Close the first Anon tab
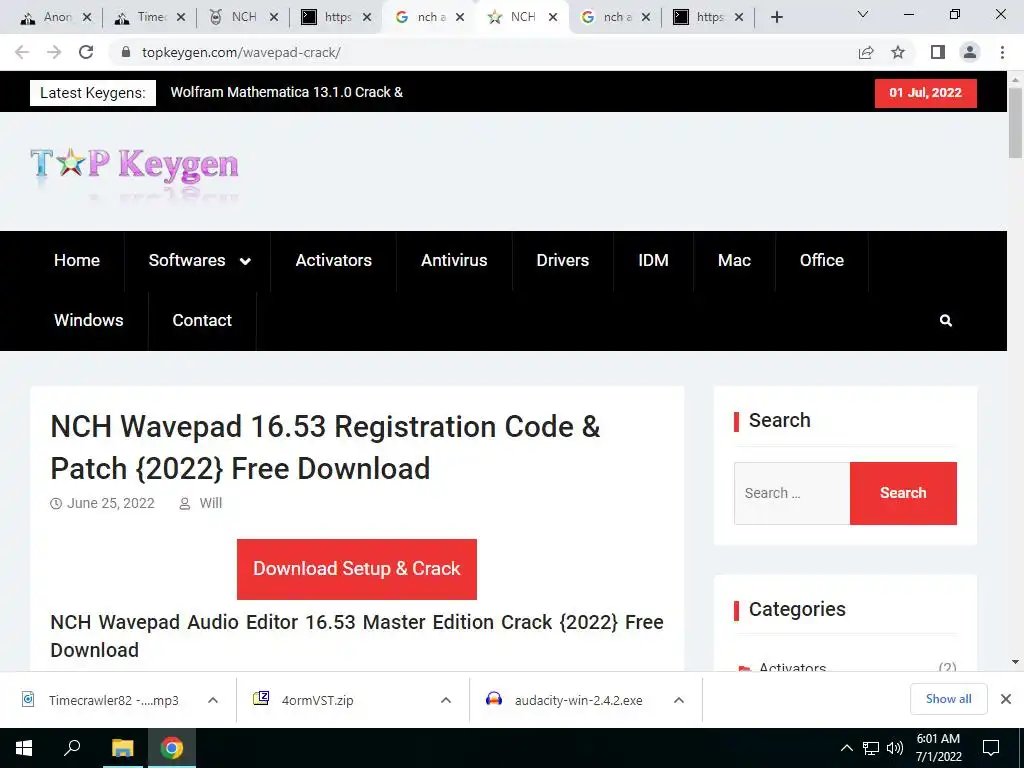The image size is (1024, 768). pyautogui.click(x=87, y=17)
